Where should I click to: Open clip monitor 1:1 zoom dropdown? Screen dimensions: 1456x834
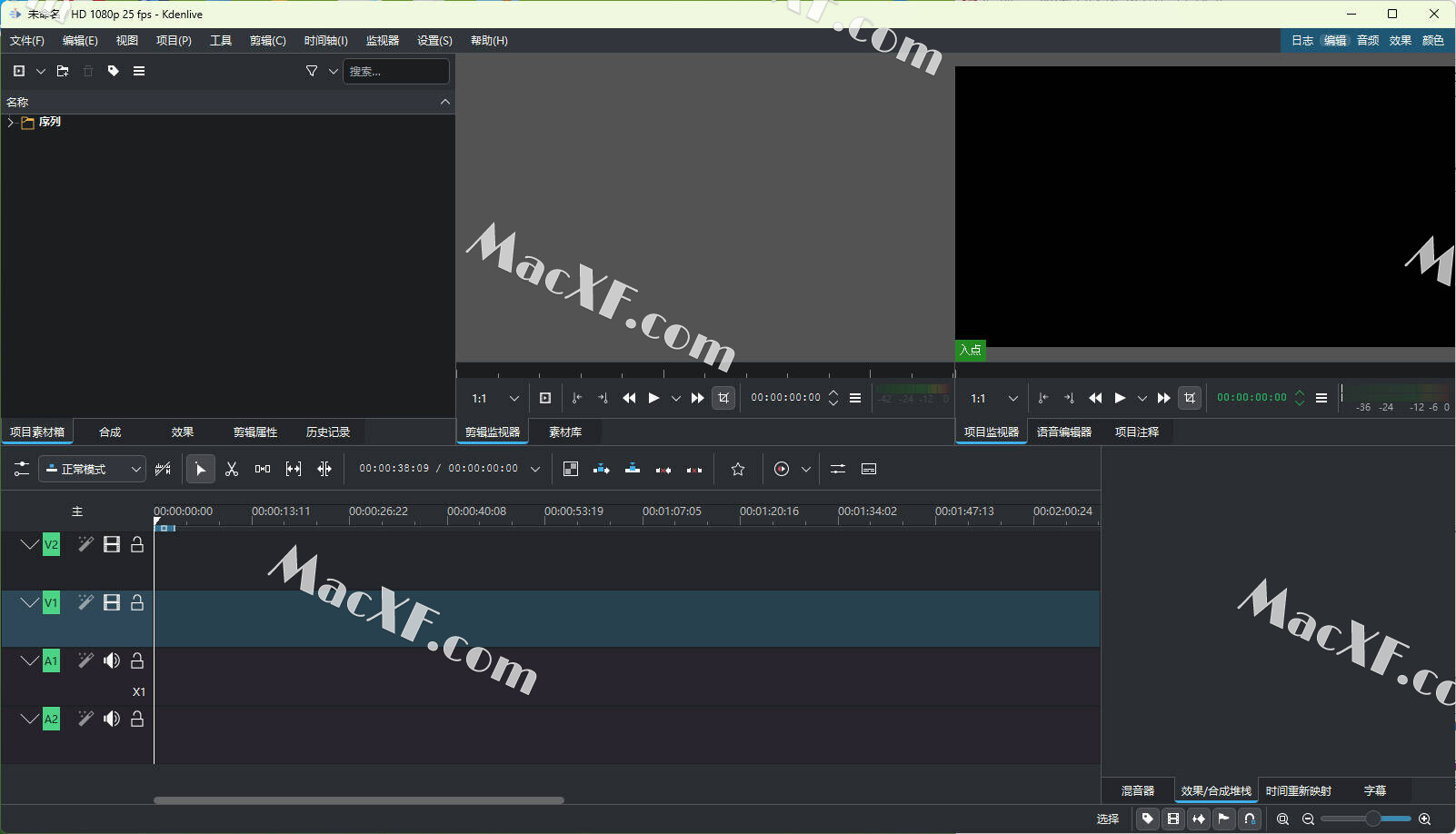pyautogui.click(x=494, y=398)
